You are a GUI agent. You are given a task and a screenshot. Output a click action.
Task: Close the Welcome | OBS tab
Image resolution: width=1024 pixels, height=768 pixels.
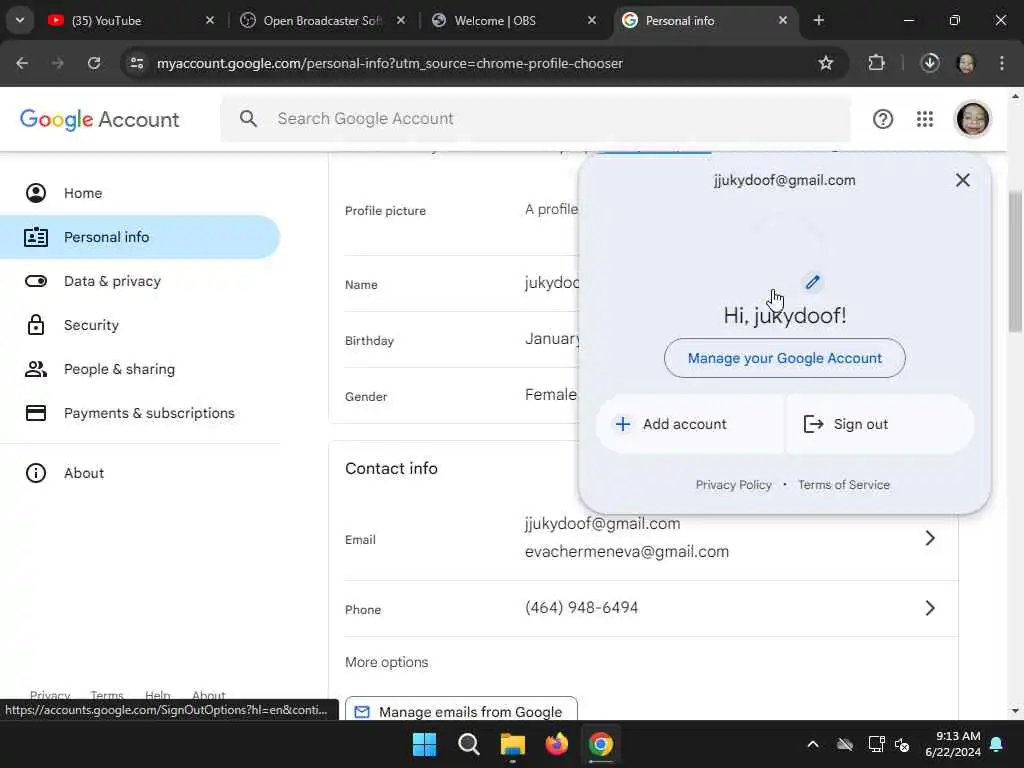pyautogui.click(x=592, y=21)
